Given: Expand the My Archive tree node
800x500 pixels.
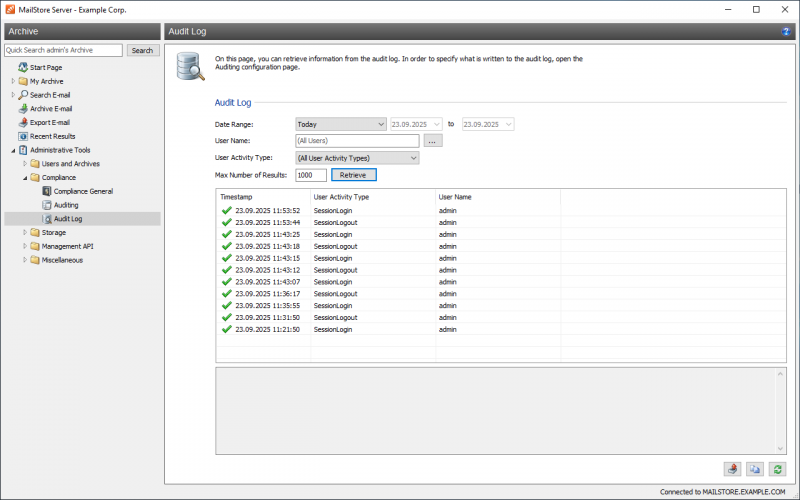Looking at the screenshot, I should click(13, 81).
